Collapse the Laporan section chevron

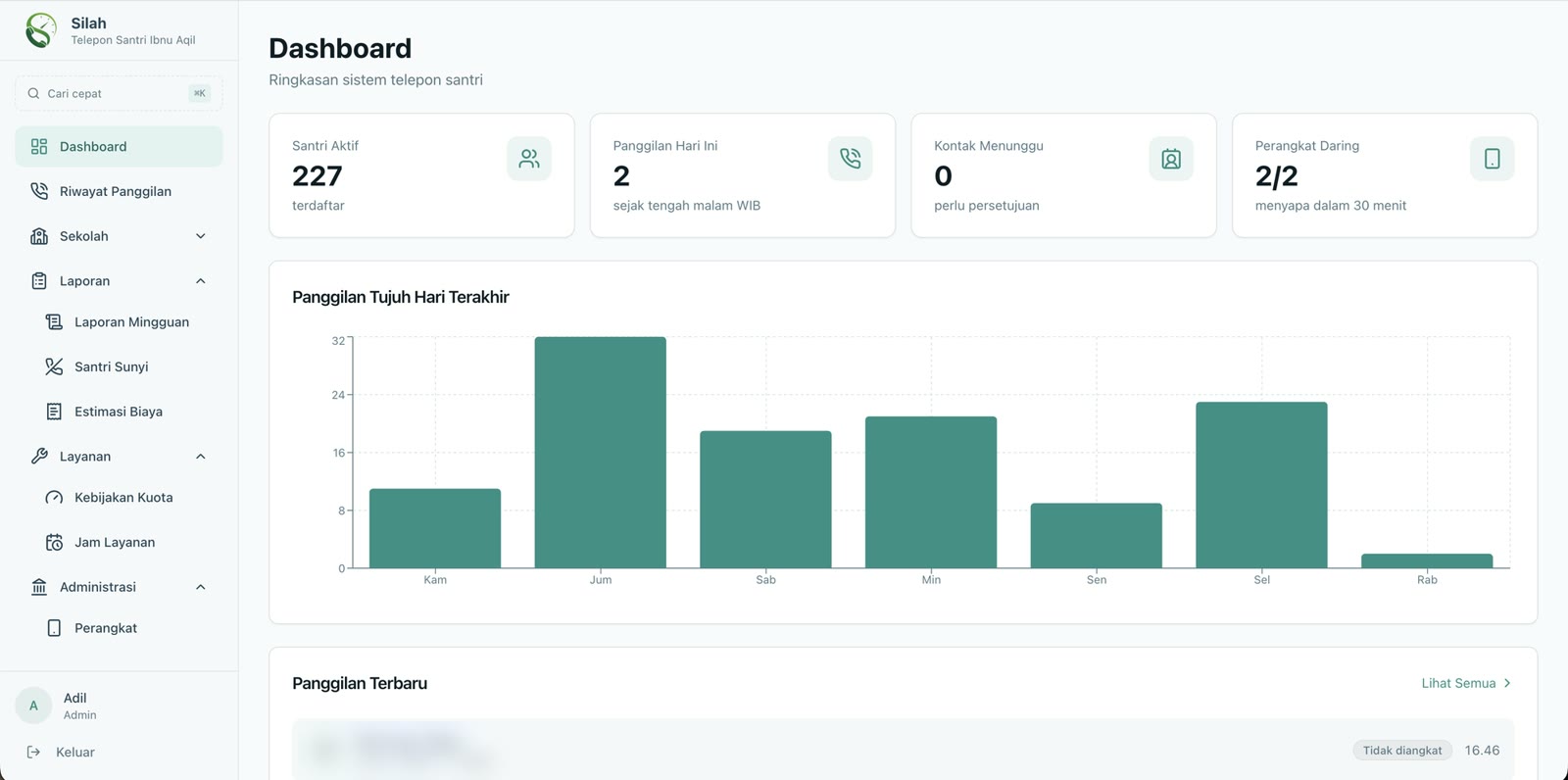point(201,281)
